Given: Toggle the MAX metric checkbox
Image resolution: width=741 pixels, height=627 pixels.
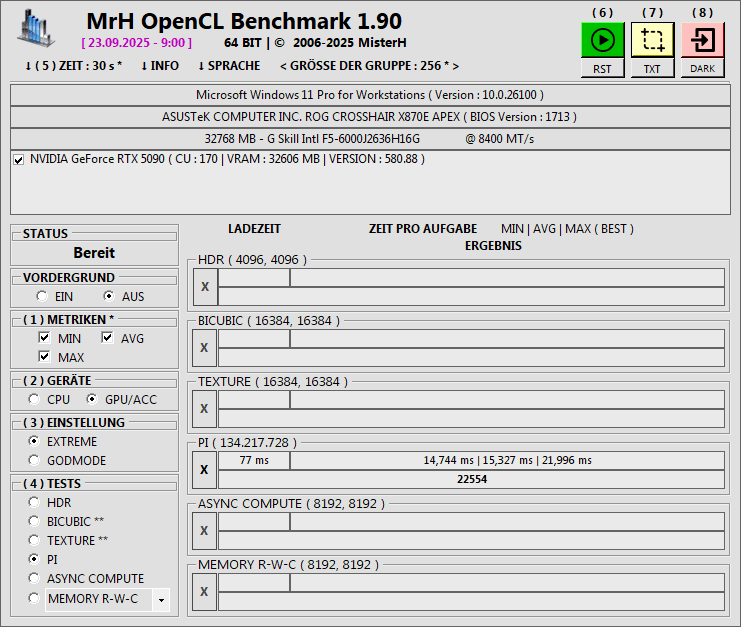Looking at the screenshot, I should click(44, 356).
